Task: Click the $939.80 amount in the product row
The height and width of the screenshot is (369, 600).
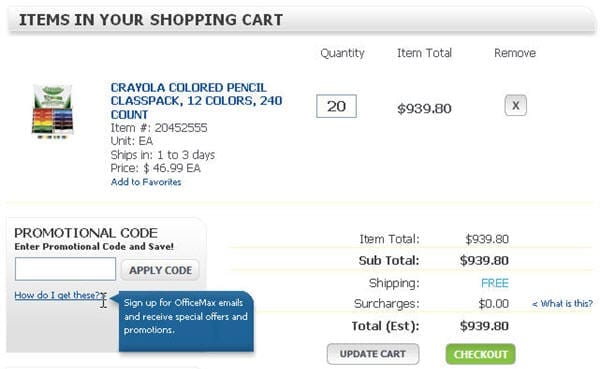Action: (424, 109)
